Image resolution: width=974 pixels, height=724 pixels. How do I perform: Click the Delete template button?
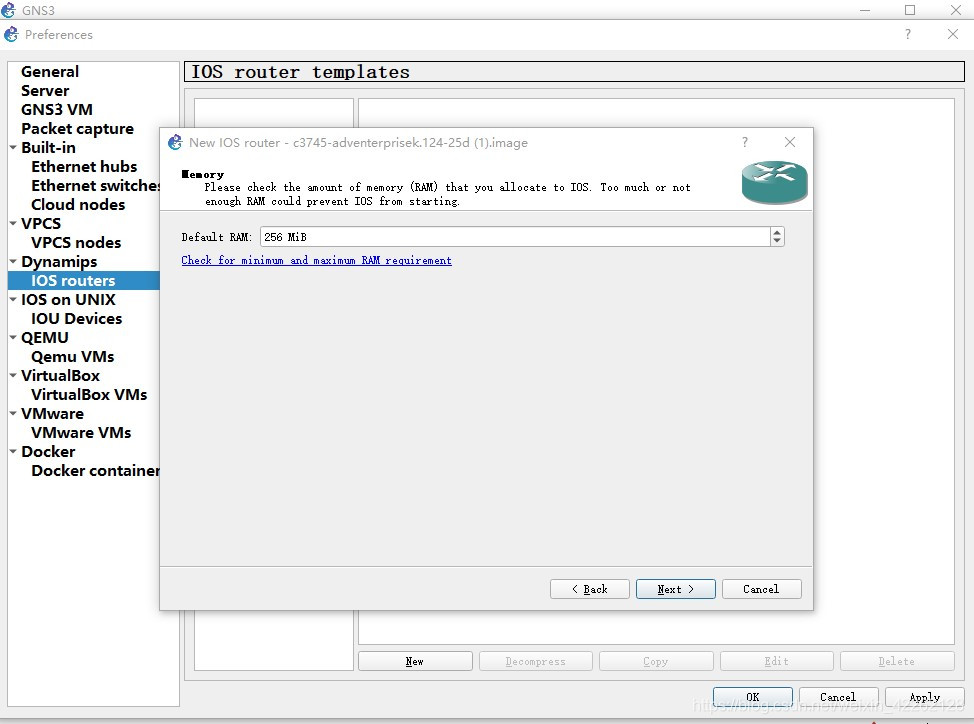click(x=897, y=661)
